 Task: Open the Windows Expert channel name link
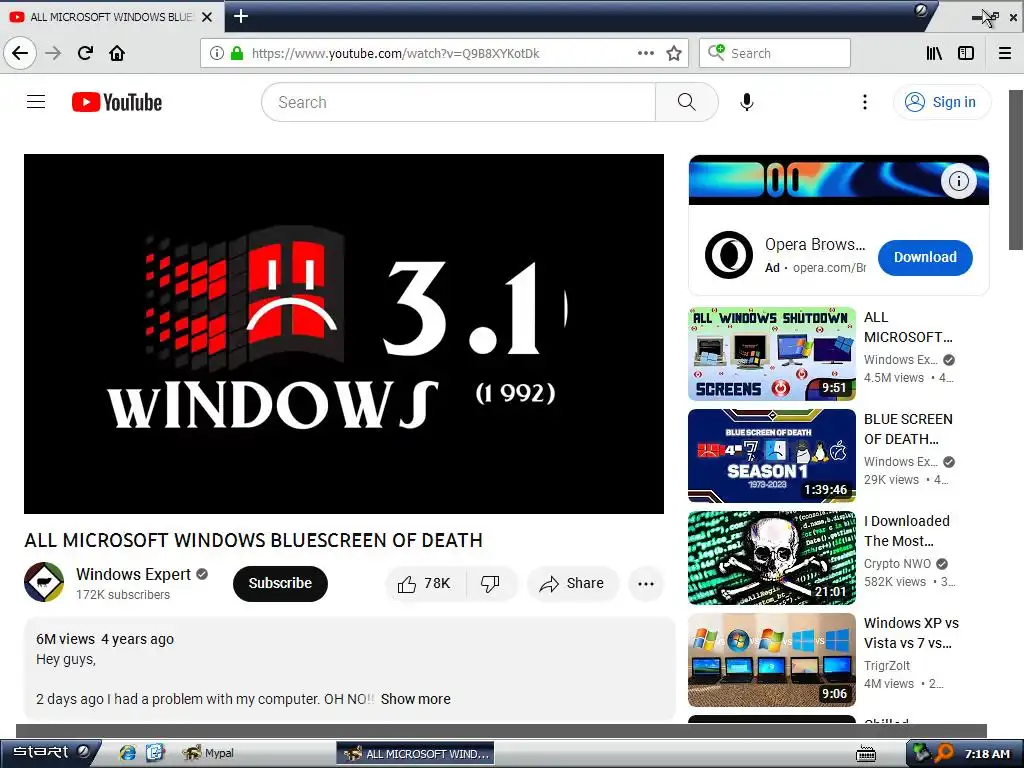[x=133, y=574]
